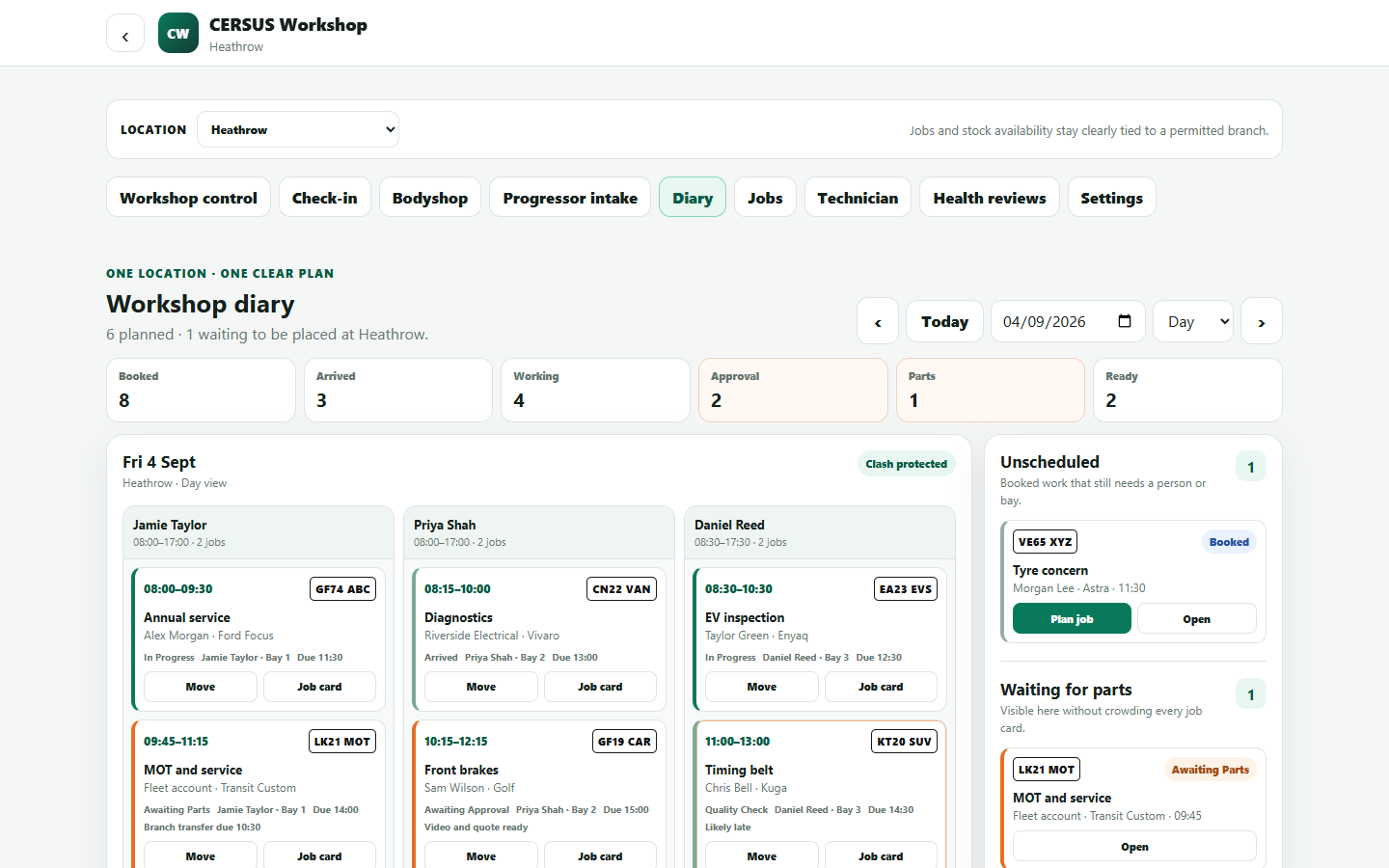
Task: Click the VE65 XYZ registration plate
Action: click(1045, 542)
